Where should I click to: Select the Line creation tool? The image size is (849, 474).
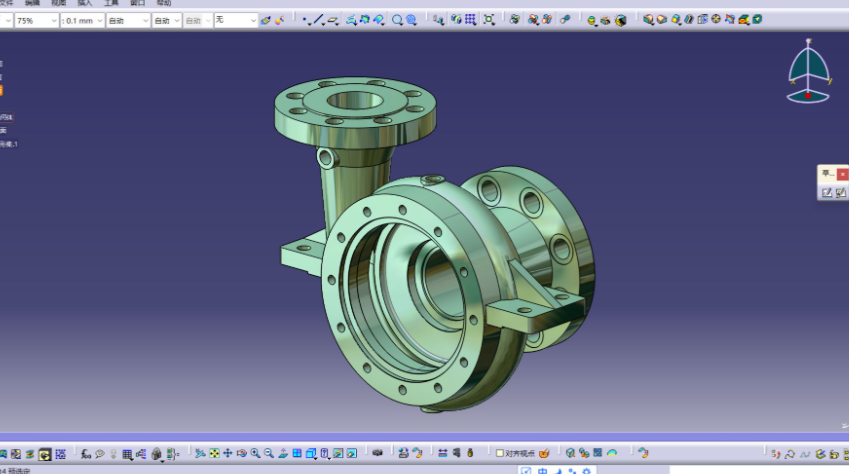[318, 20]
